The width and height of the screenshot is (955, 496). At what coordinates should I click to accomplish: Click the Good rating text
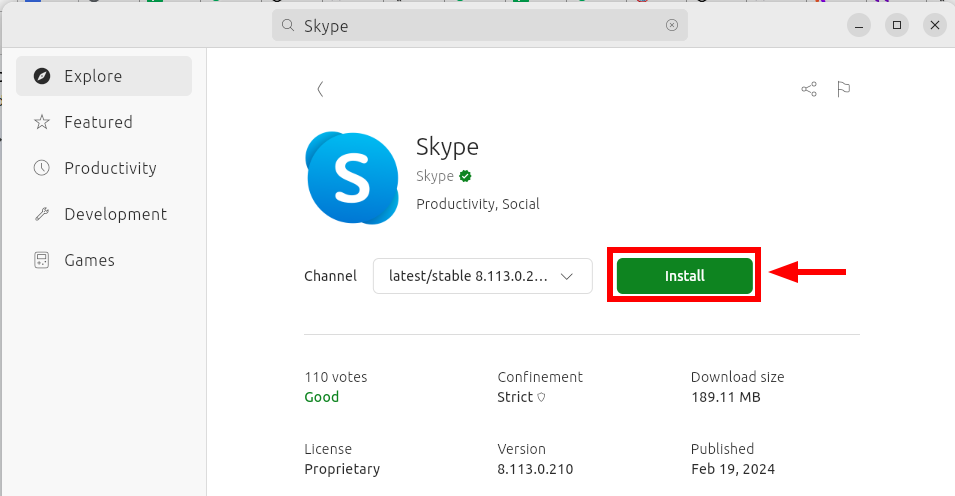(322, 397)
